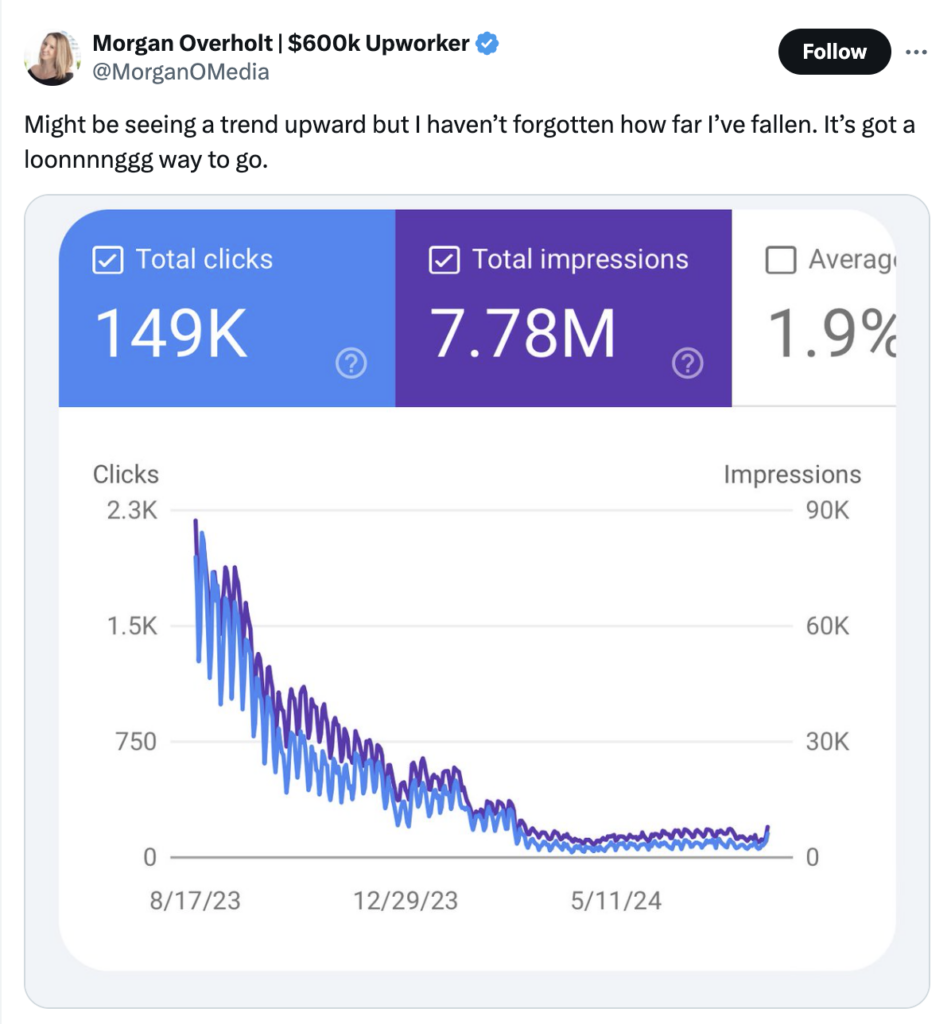Click the 12/29/23 date label on chart
The height and width of the screenshot is (1024, 951).
[405, 901]
